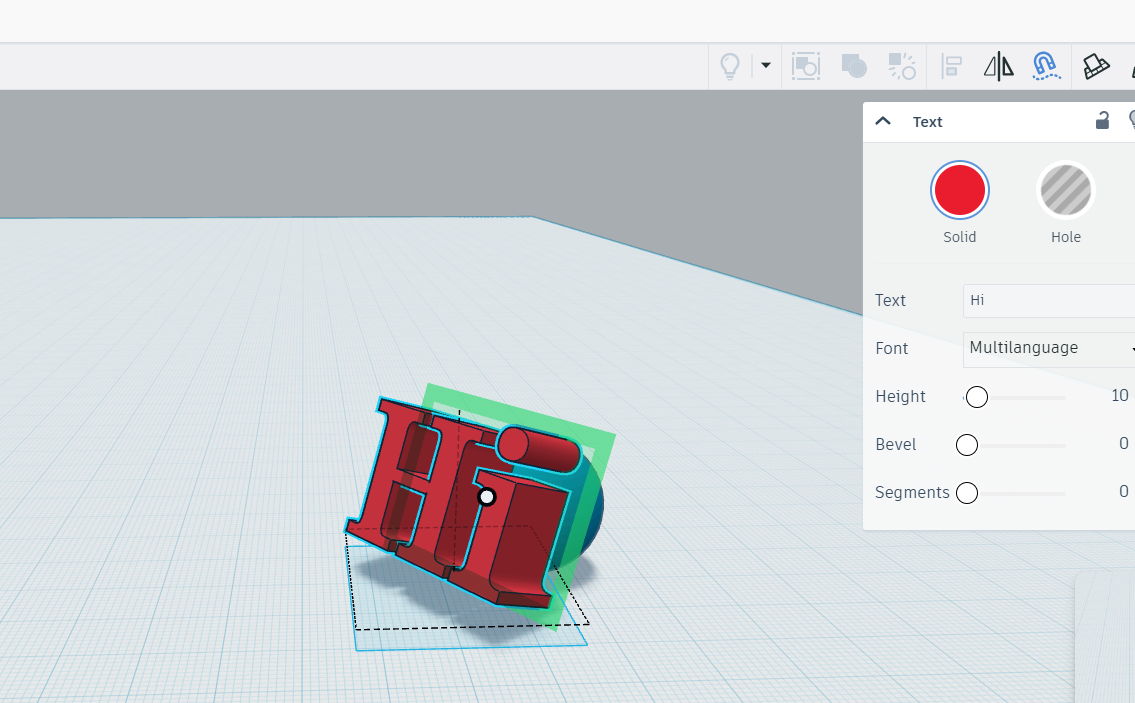Set the shape to Hole

1066,190
